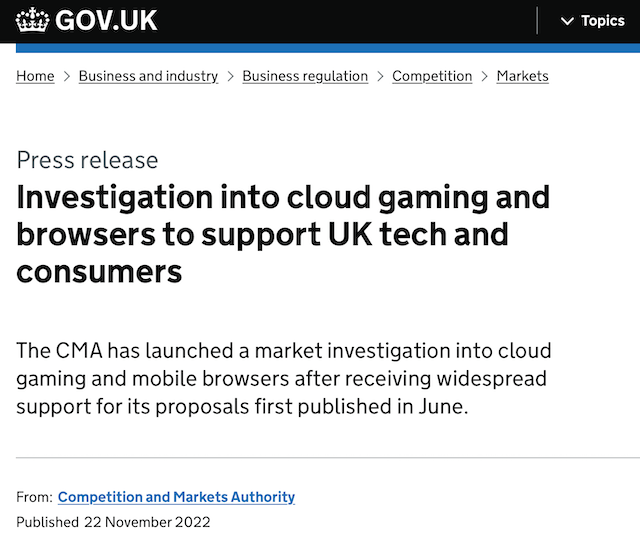
Task: Click the blue bar under the header
Action: (x=328, y=48)
